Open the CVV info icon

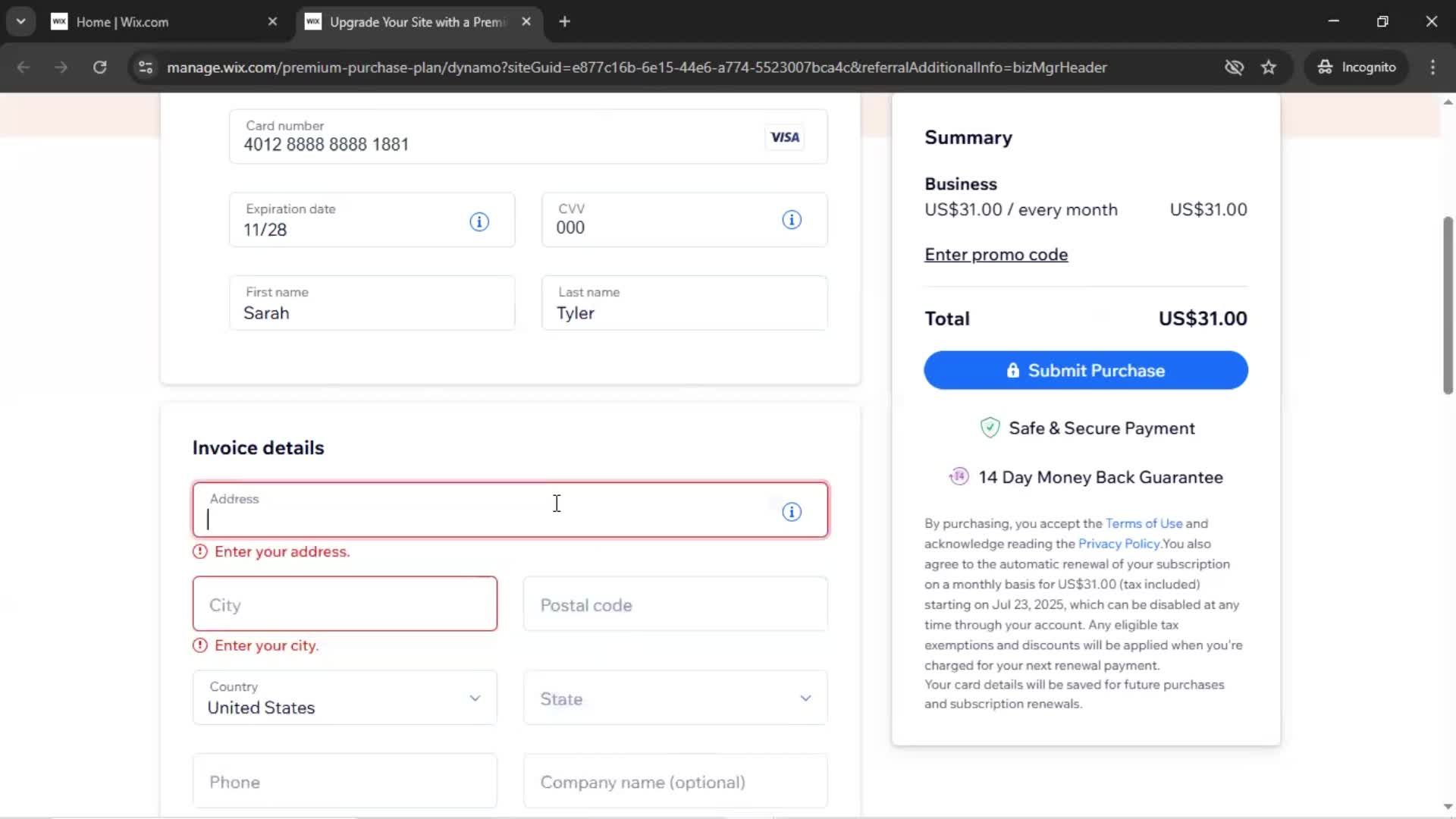(792, 220)
